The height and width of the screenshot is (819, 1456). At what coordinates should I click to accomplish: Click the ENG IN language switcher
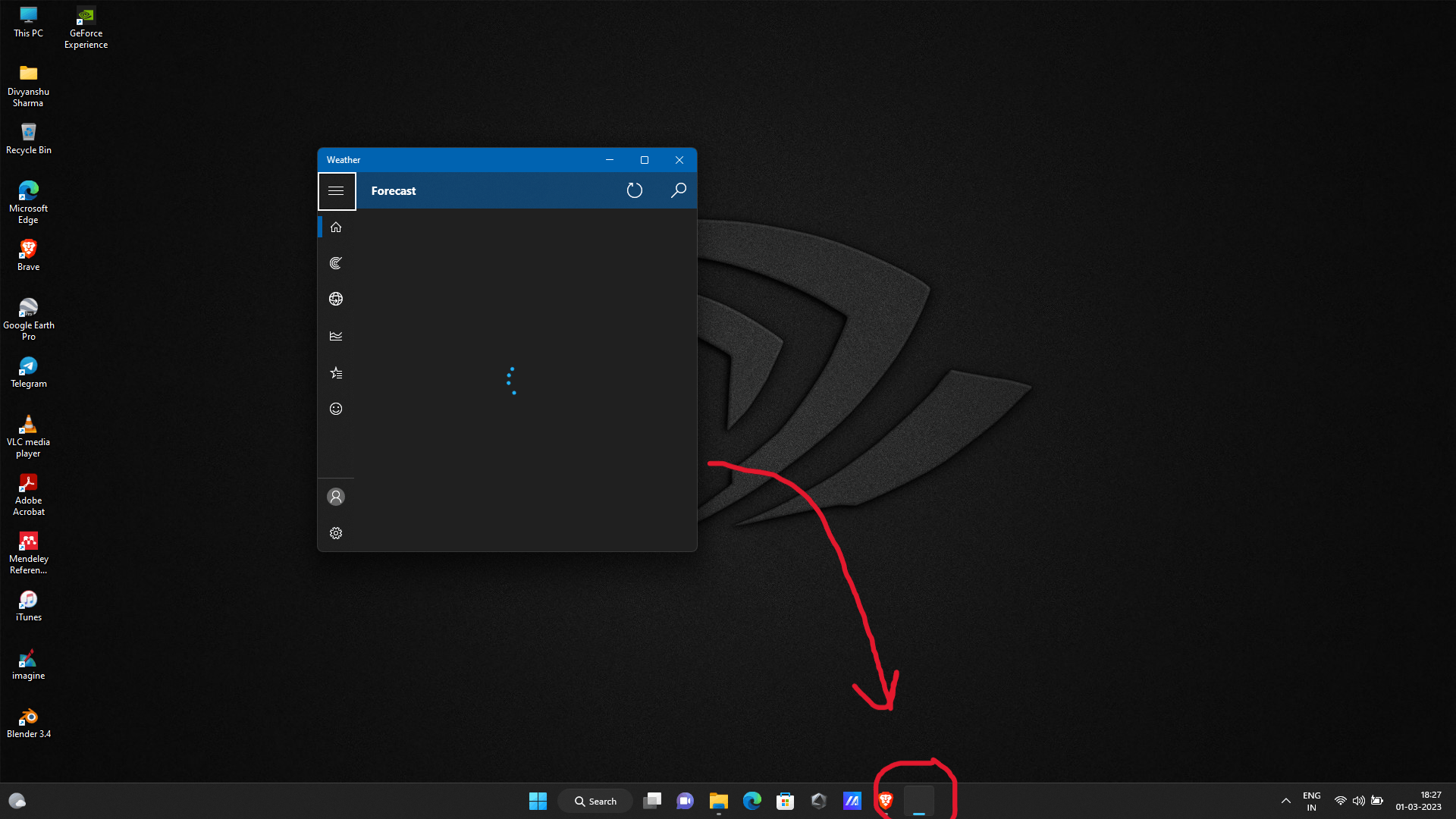pyautogui.click(x=1311, y=801)
